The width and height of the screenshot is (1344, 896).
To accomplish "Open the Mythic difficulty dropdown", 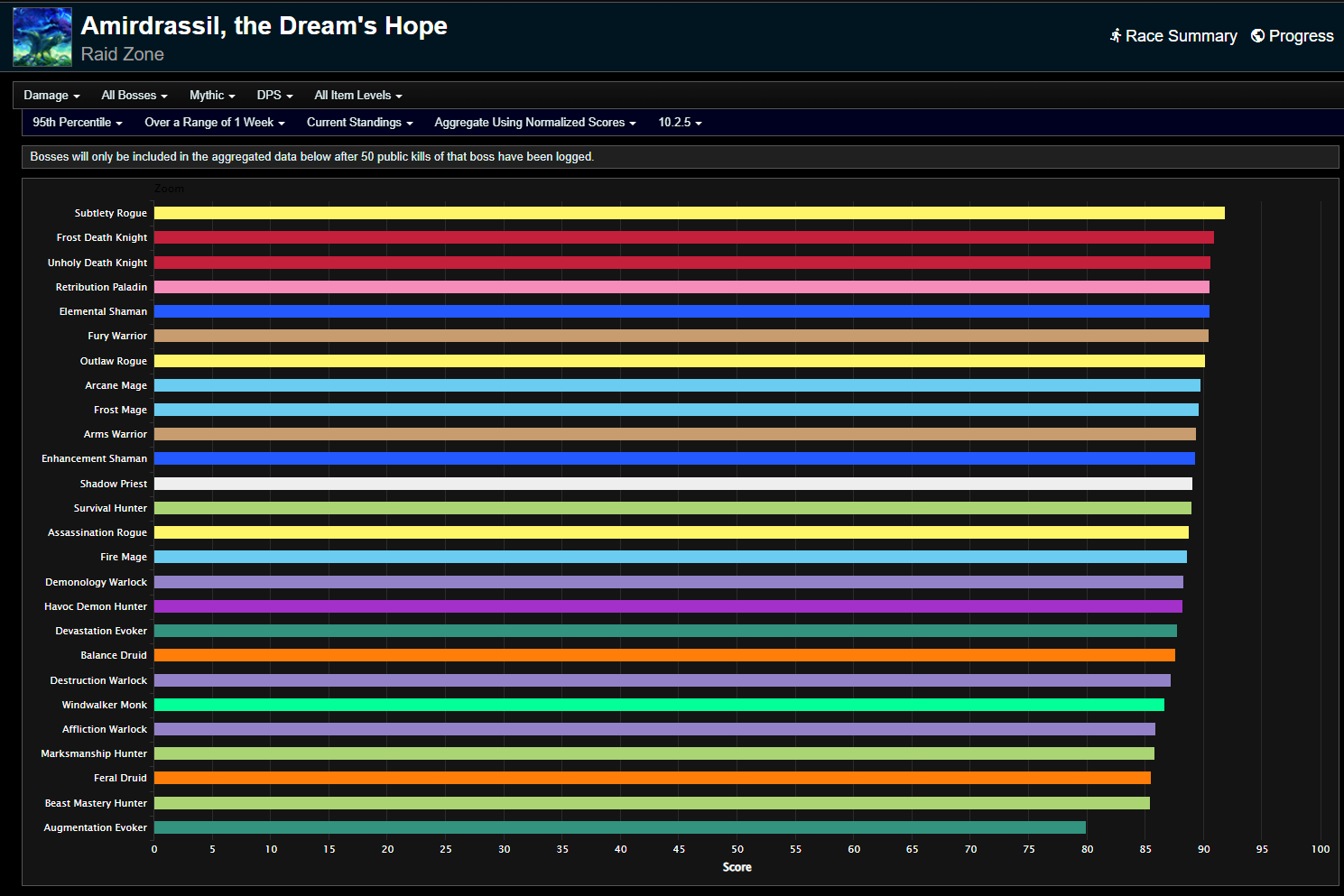I will coord(211,95).
